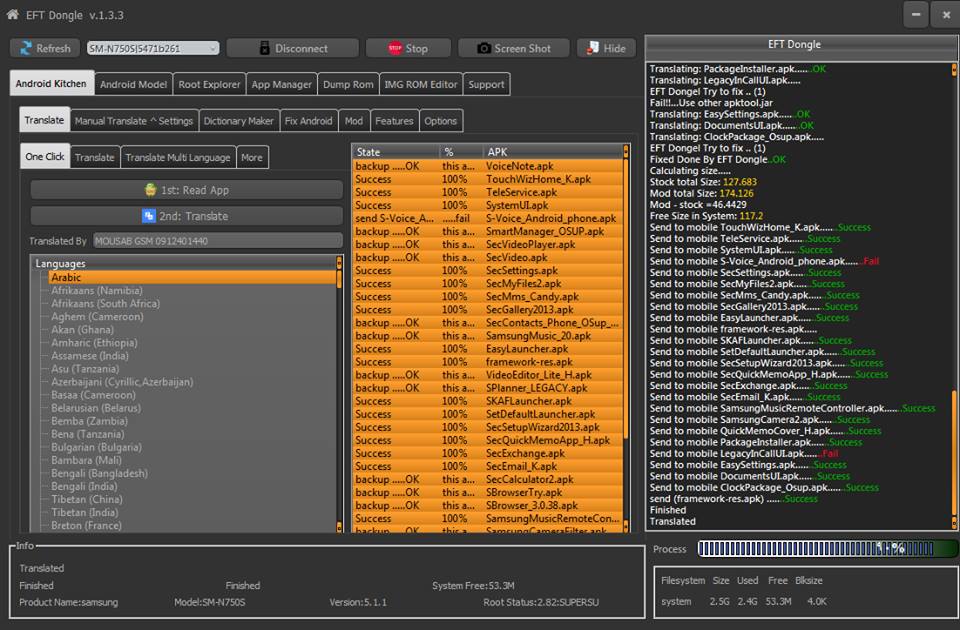Open the Support tab

(487, 84)
